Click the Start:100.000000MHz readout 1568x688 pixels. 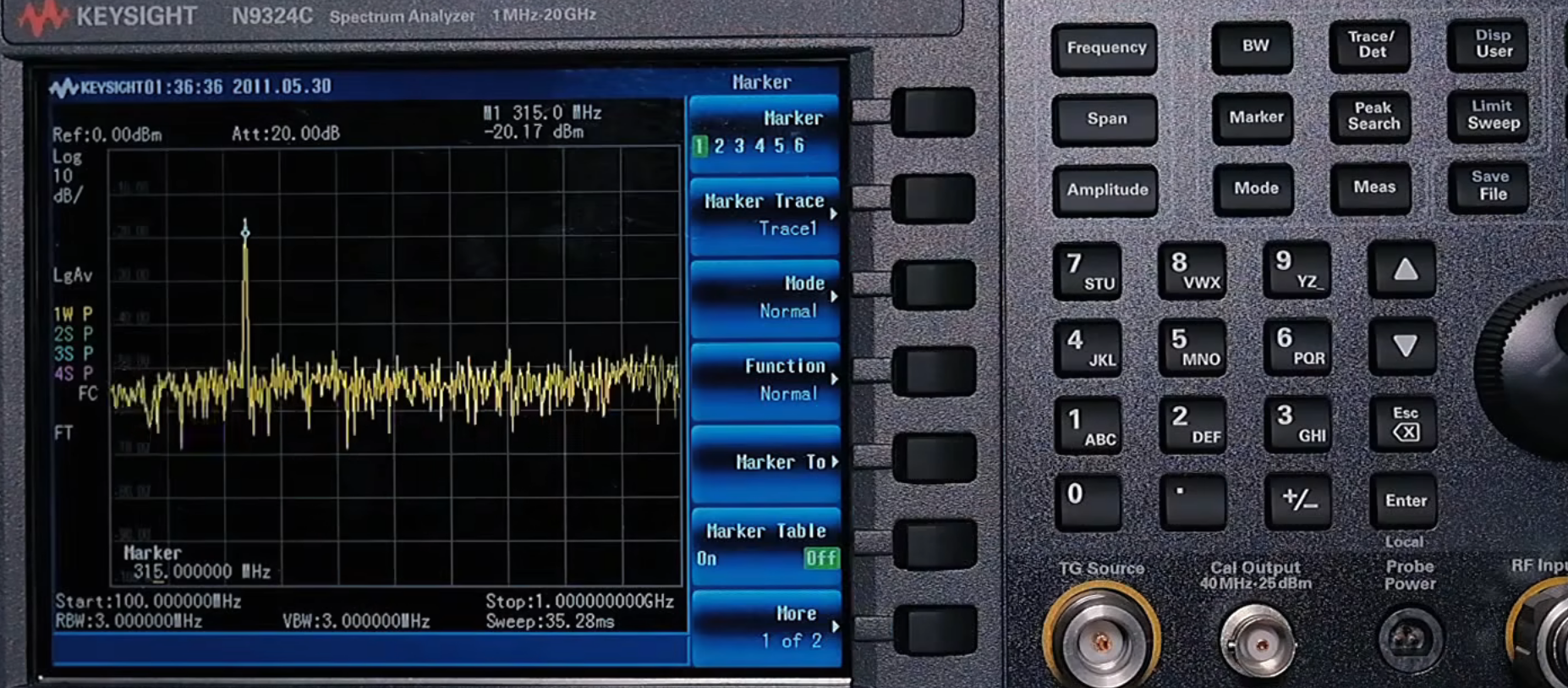pos(148,602)
